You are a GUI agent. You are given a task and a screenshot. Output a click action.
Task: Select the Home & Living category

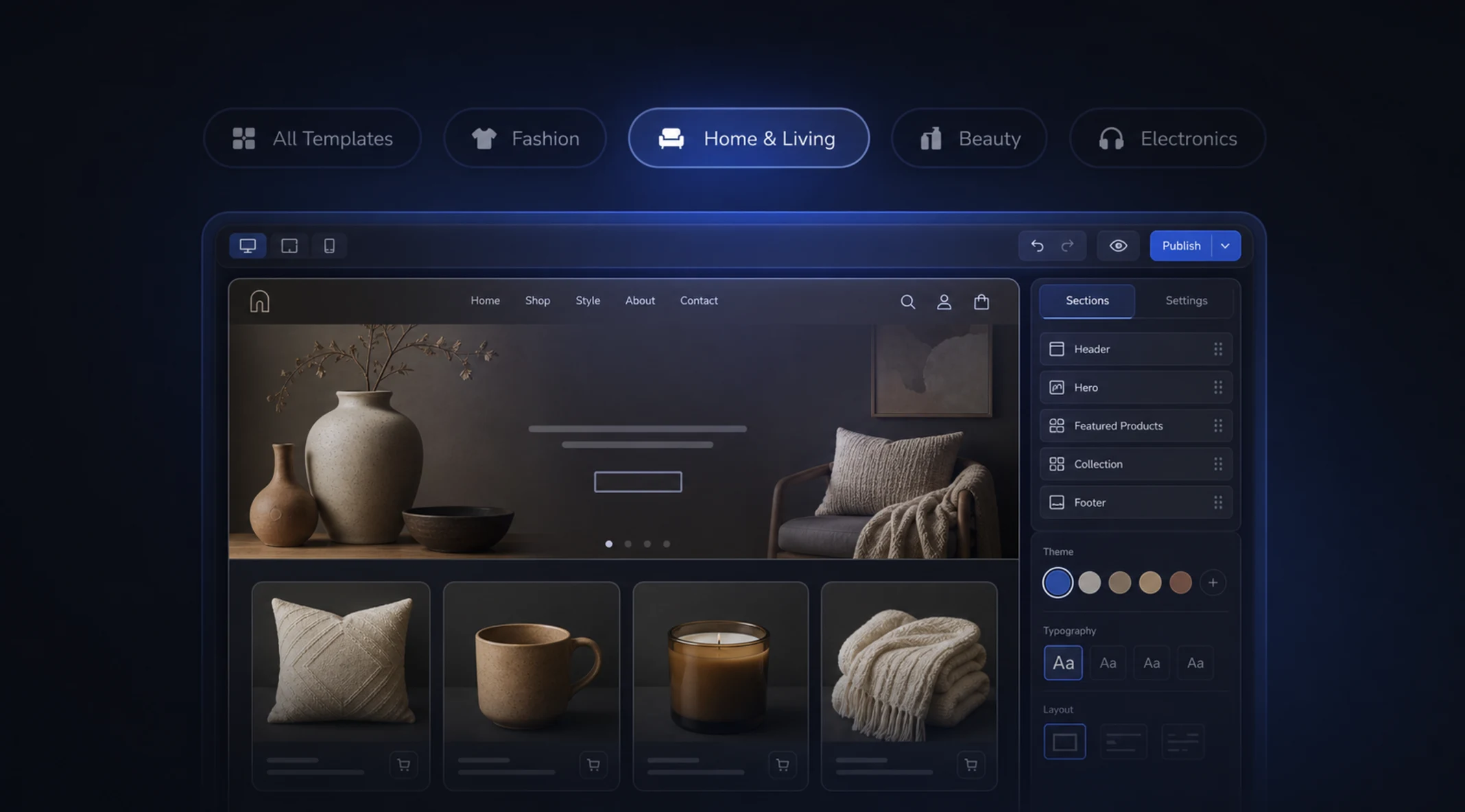[748, 138]
